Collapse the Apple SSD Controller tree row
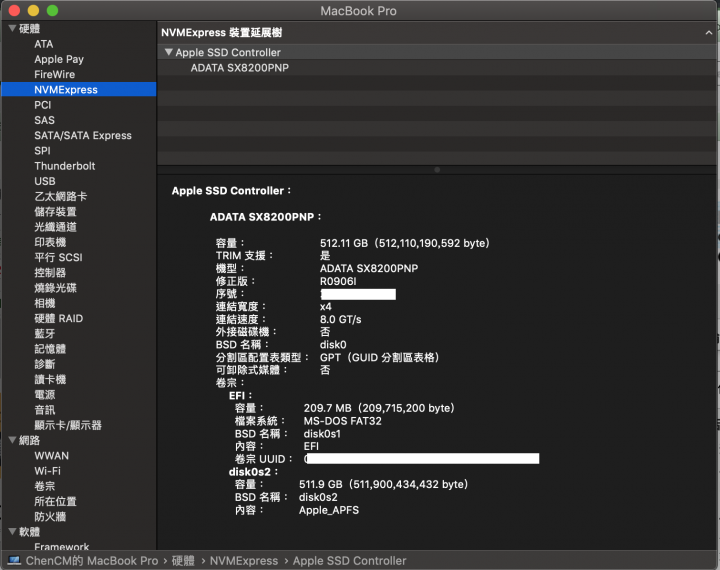This screenshot has width=720, height=570. click(169, 52)
